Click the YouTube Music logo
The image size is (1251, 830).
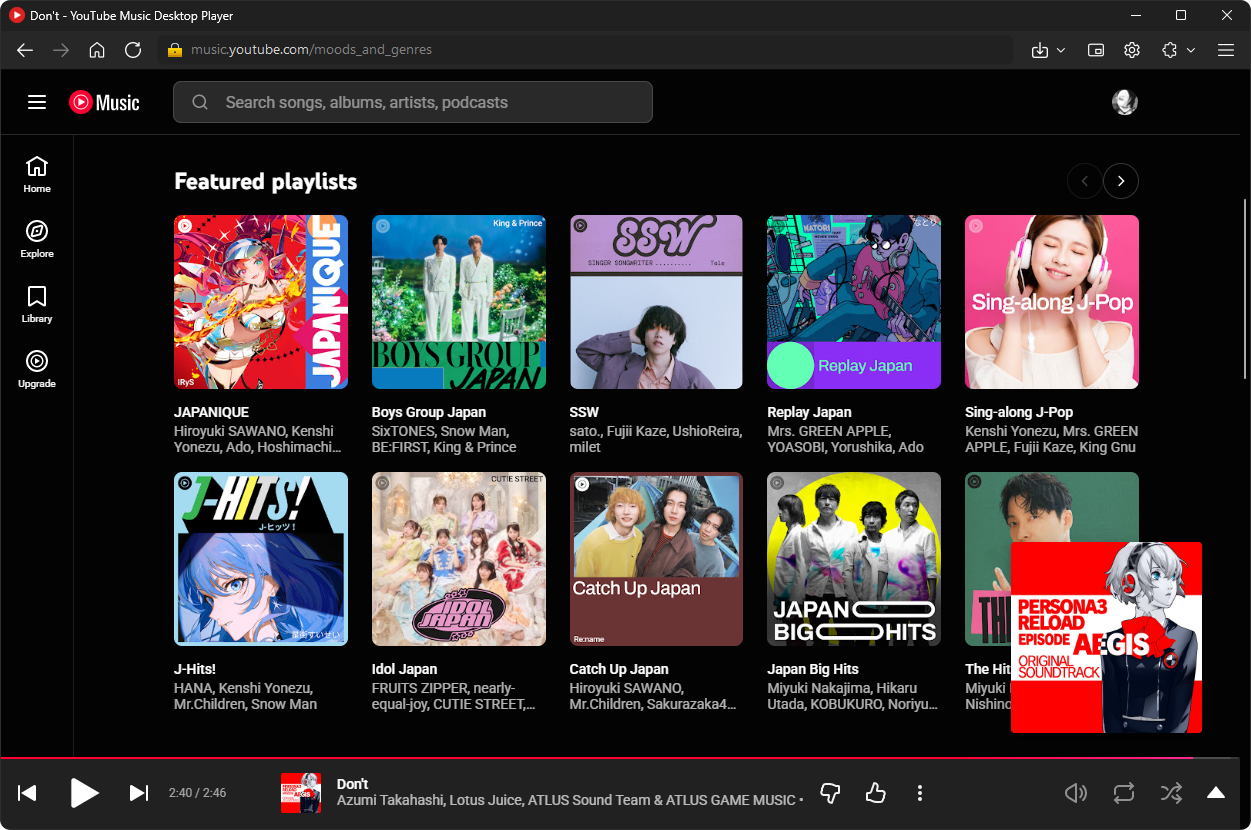104,102
